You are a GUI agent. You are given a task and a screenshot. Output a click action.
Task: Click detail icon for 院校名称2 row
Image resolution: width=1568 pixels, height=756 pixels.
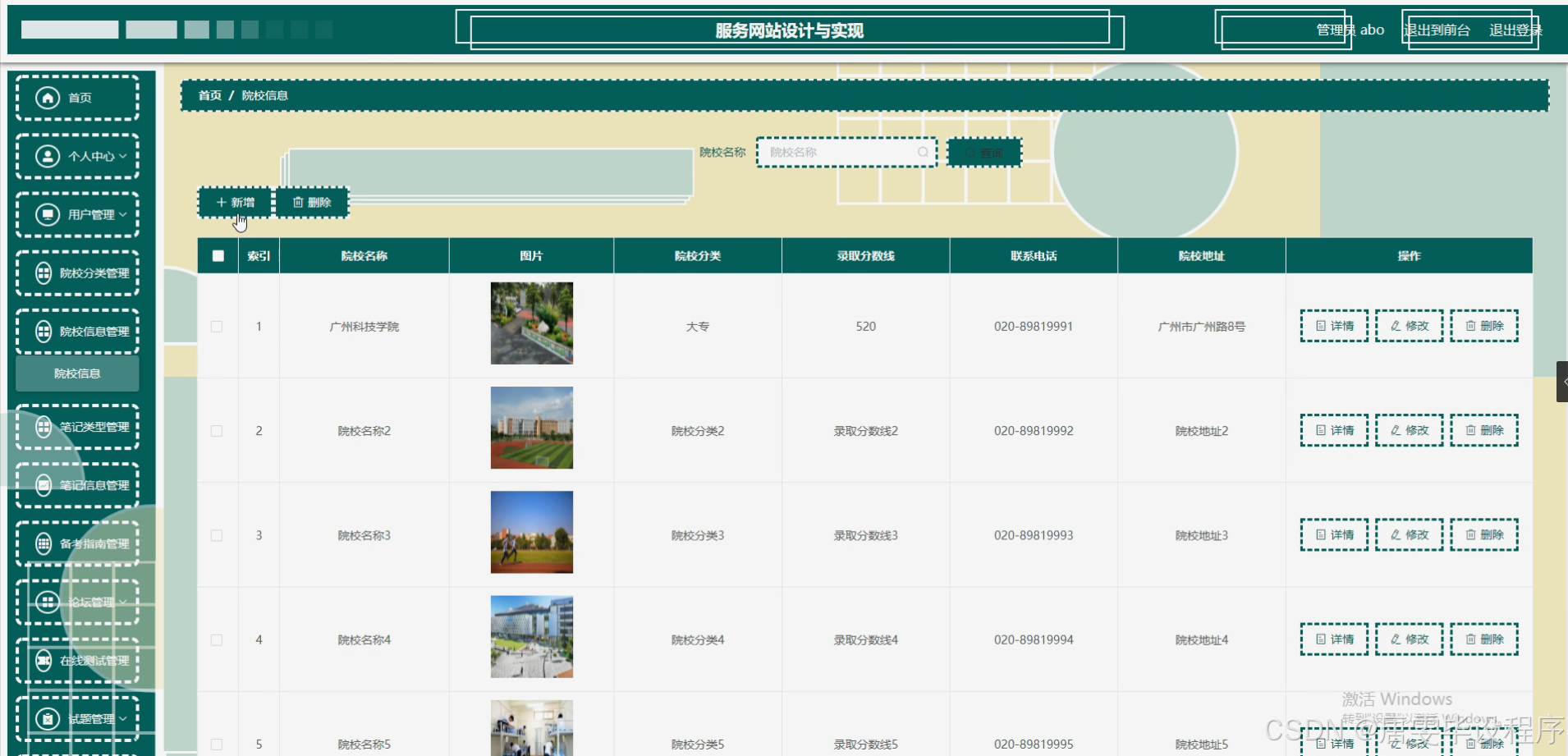coord(1320,430)
